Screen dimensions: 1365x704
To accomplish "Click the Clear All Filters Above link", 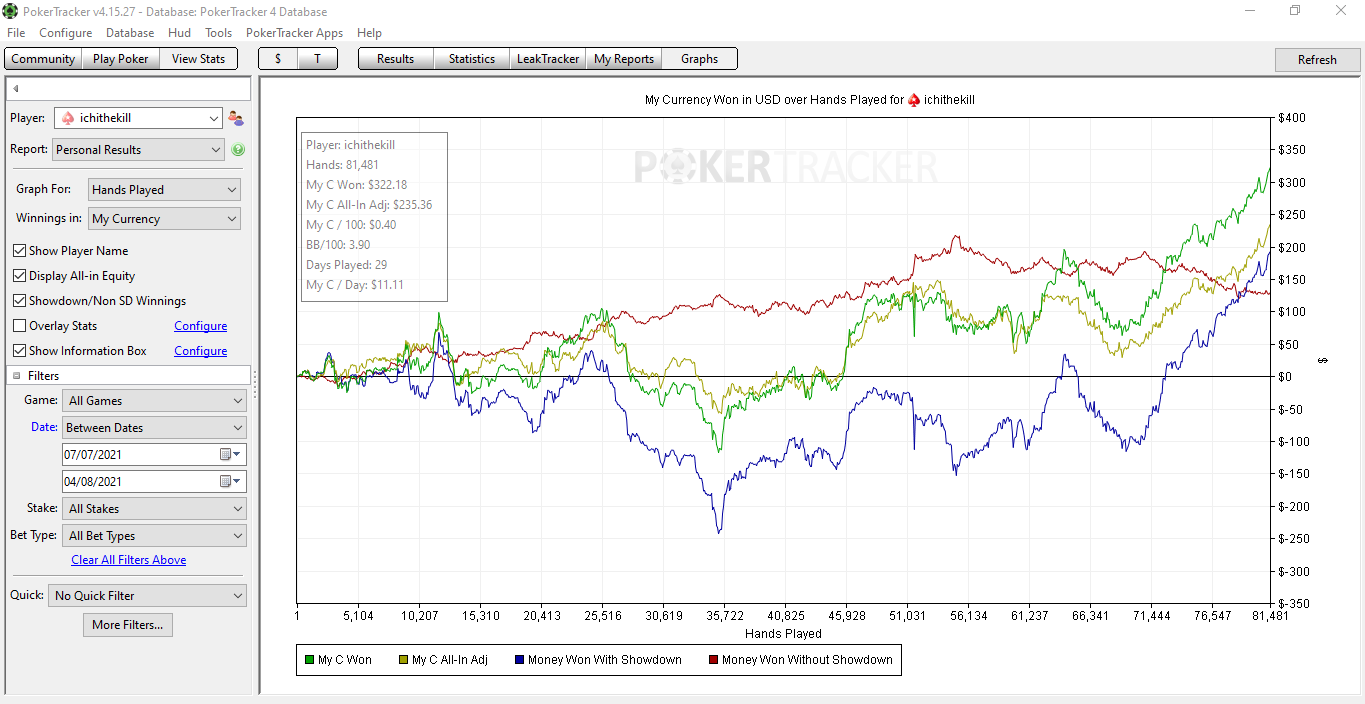I will [129, 560].
